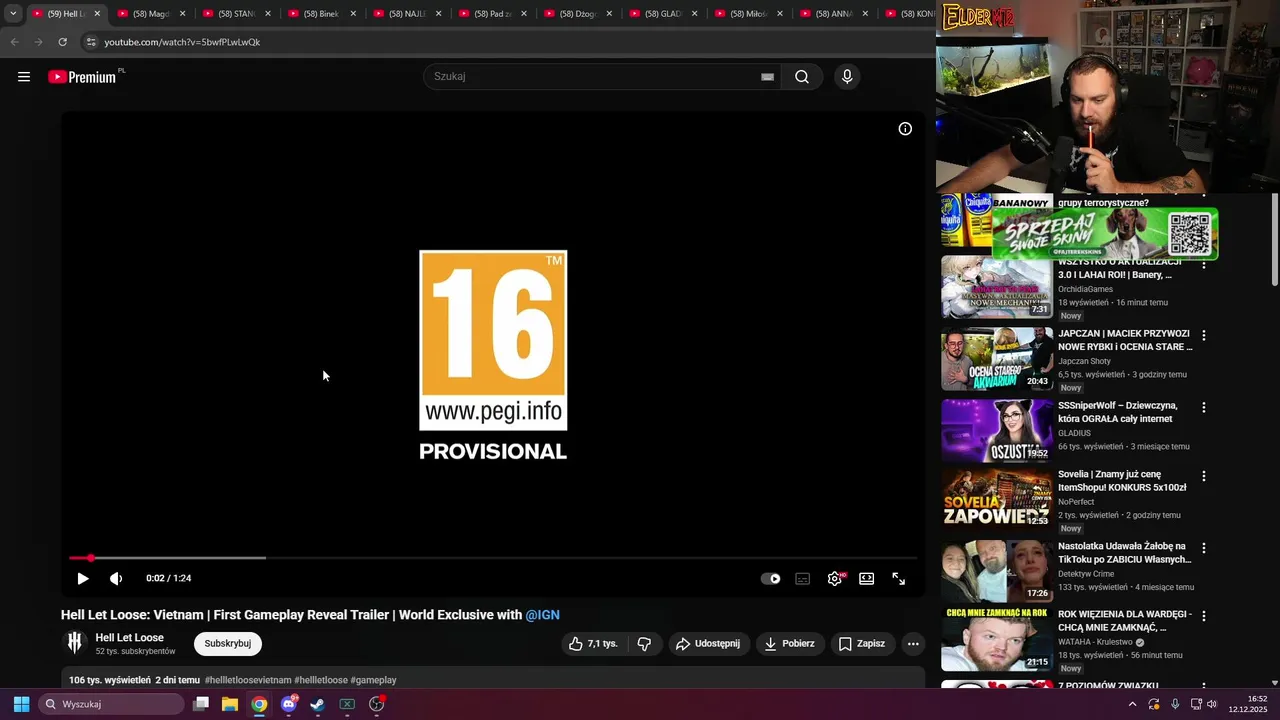This screenshot has width=1280, height=720.
Task: Show video info cards icon
Action: click(x=905, y=129)
